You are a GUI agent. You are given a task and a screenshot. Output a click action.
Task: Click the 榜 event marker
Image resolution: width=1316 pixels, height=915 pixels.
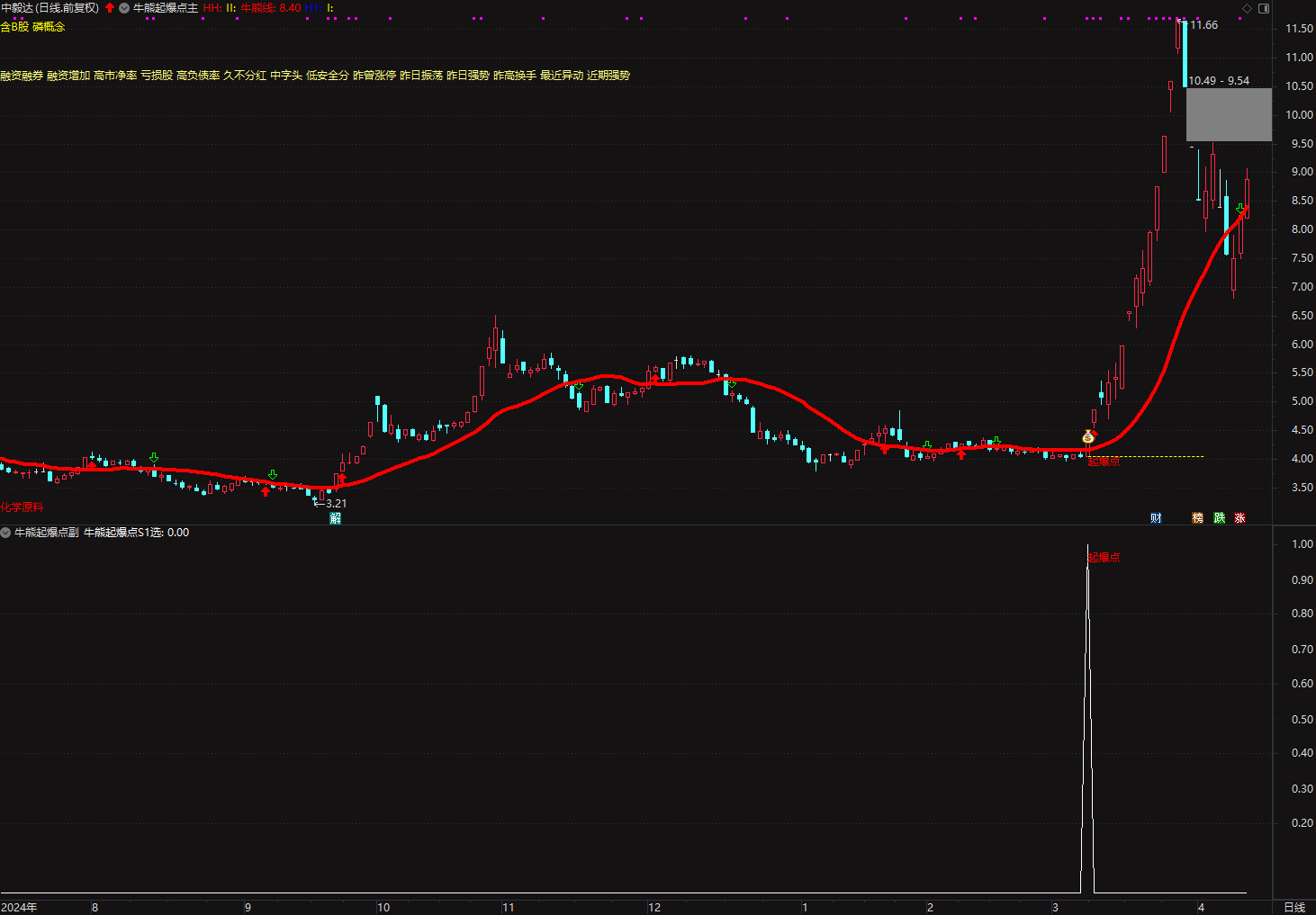coord(1197,518)
